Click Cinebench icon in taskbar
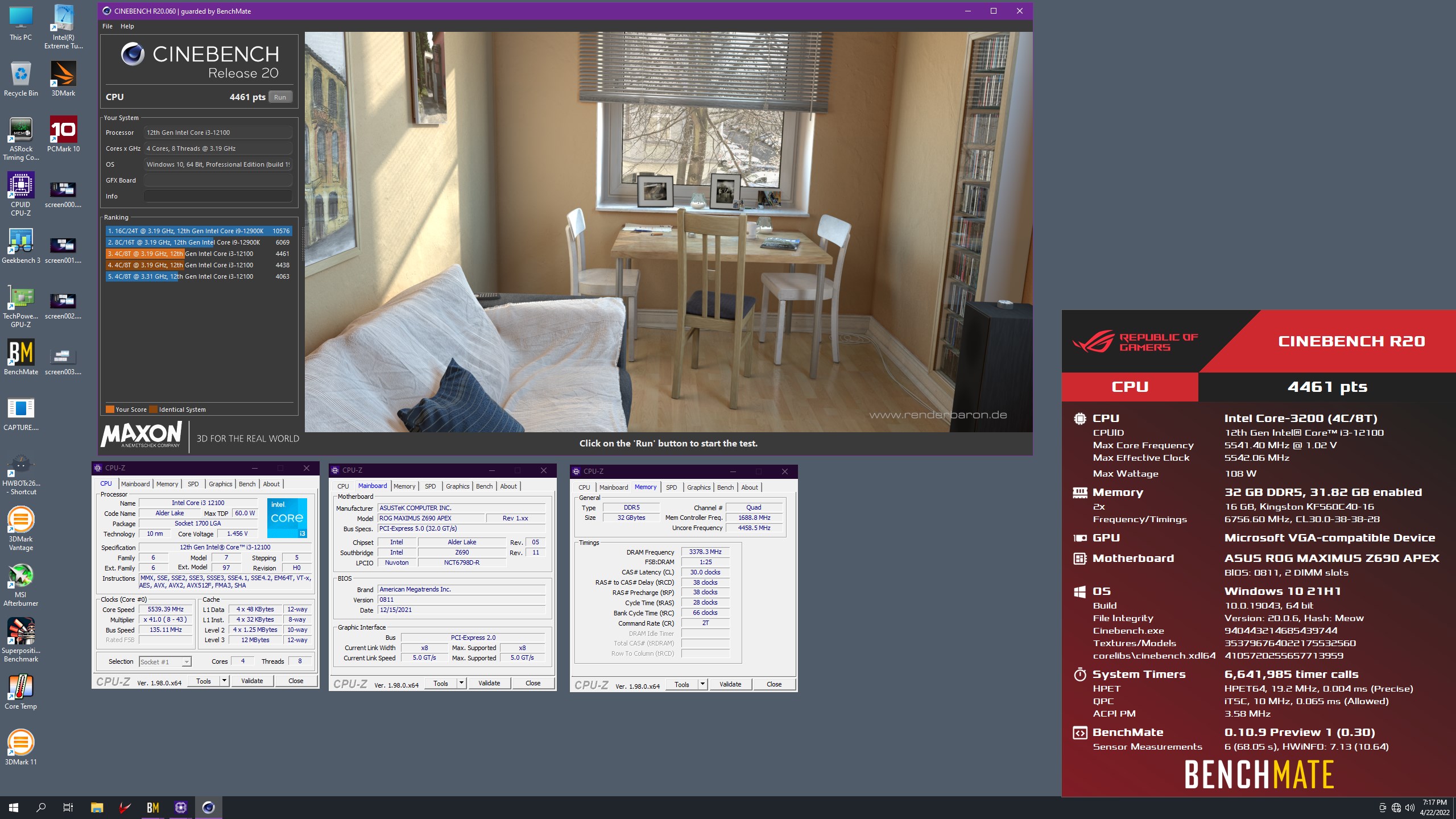 point(209,807)
